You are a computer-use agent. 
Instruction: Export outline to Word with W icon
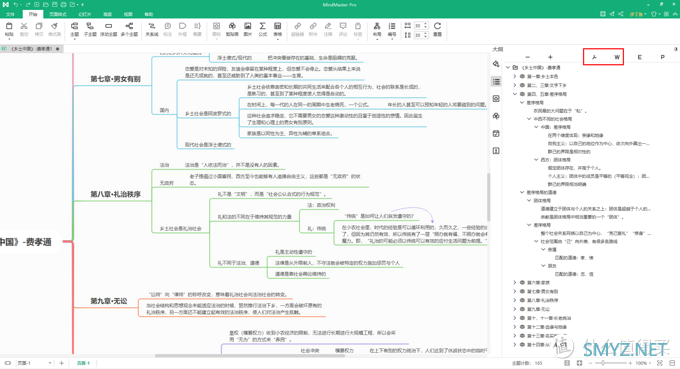pos(617,57)
